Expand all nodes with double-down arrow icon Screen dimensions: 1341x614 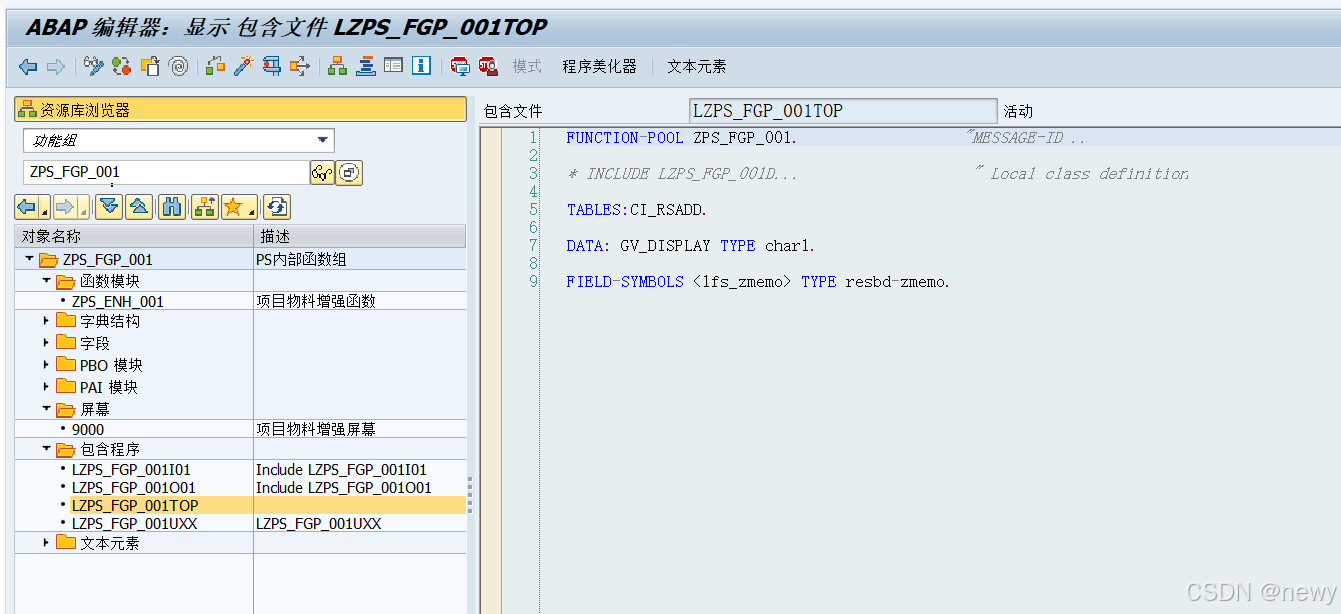110,207
